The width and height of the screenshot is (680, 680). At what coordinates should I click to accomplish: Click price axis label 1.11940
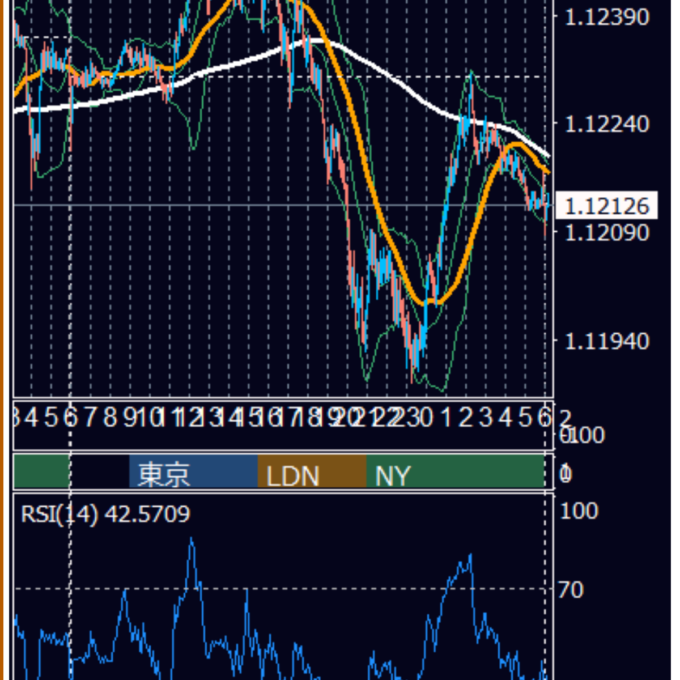607,341
